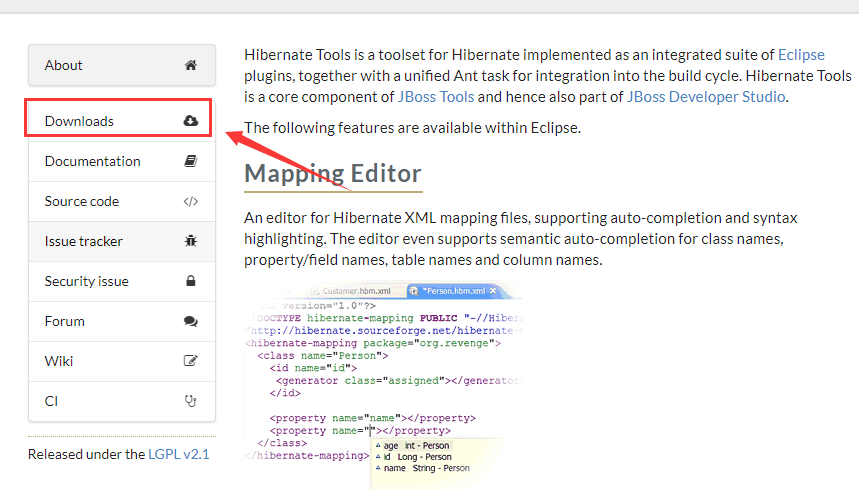Open the Issue tracker menu entry
Image resolution: width=859 pixels, height=490 pixels.
click(122, 241)
